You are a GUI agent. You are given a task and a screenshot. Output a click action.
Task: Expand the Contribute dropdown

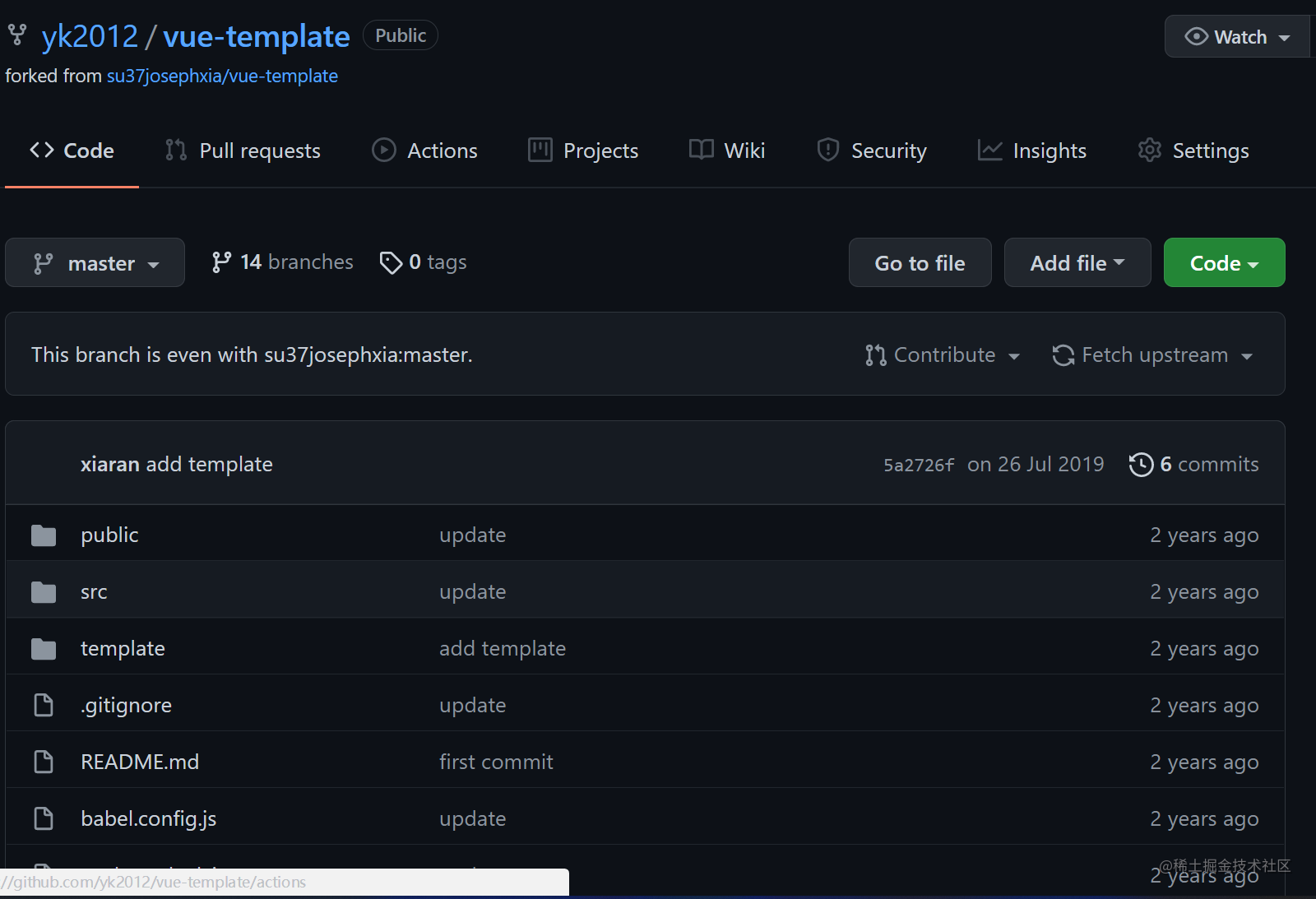click(x=943, y=355)
